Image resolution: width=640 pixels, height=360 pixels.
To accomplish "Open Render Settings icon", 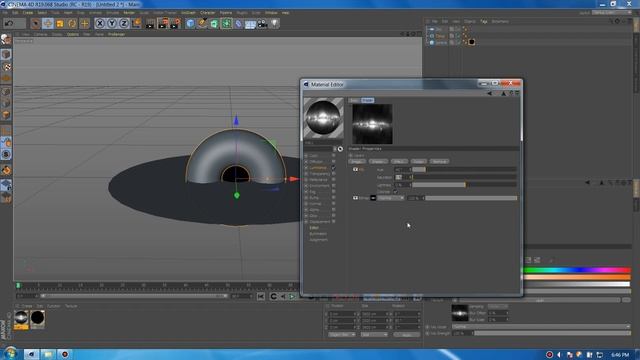I will 175,24.
